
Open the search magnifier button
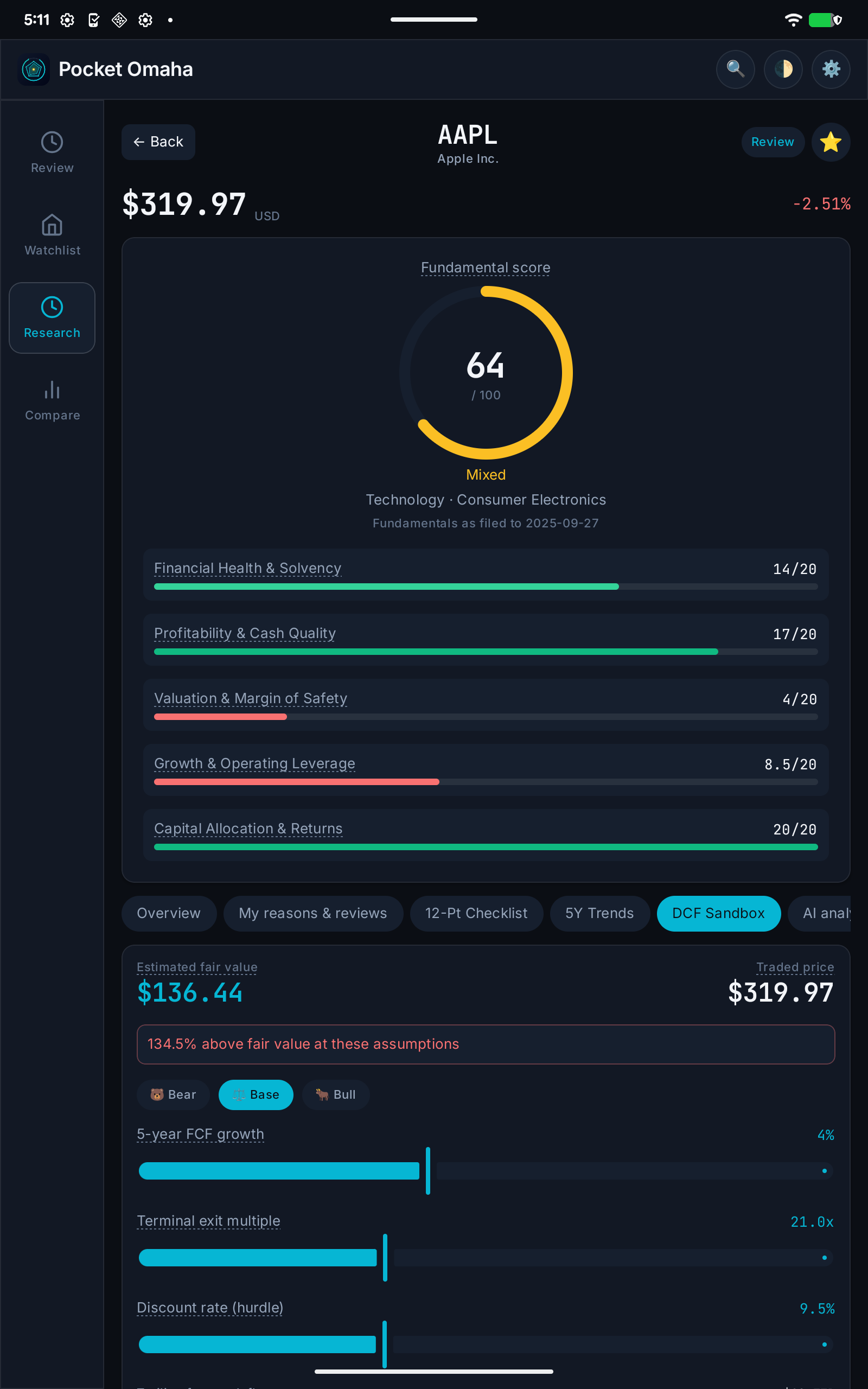pyautogui.click(x=735, y=69)
